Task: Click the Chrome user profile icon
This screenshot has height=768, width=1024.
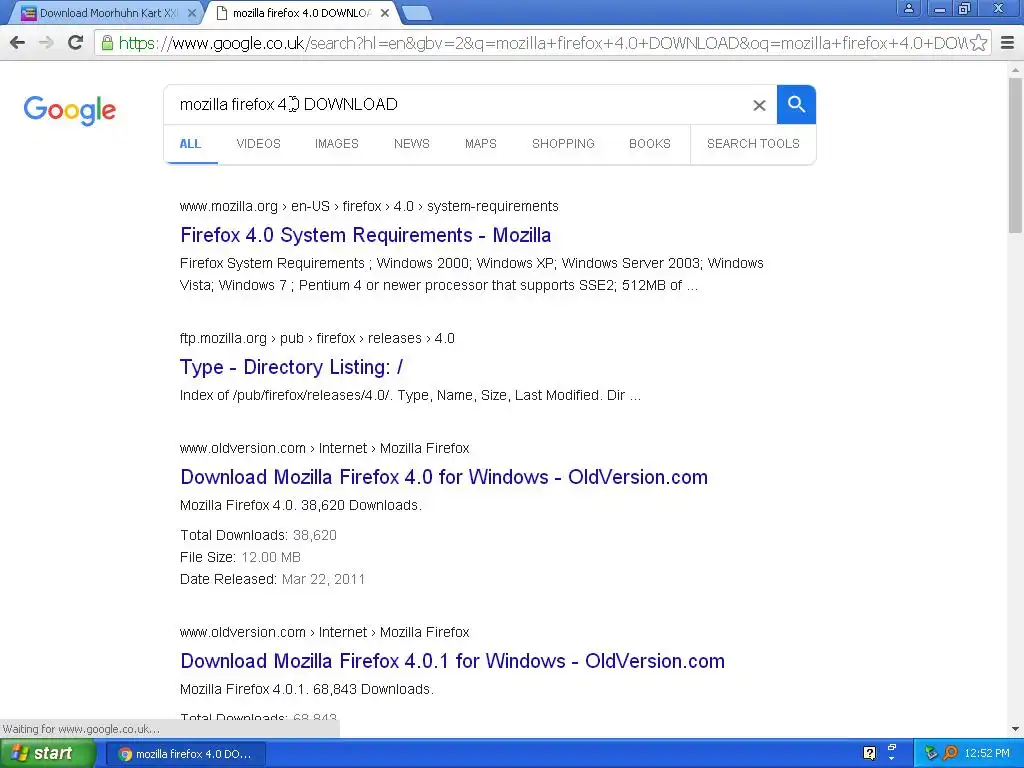Action: [x=908, y=9]
